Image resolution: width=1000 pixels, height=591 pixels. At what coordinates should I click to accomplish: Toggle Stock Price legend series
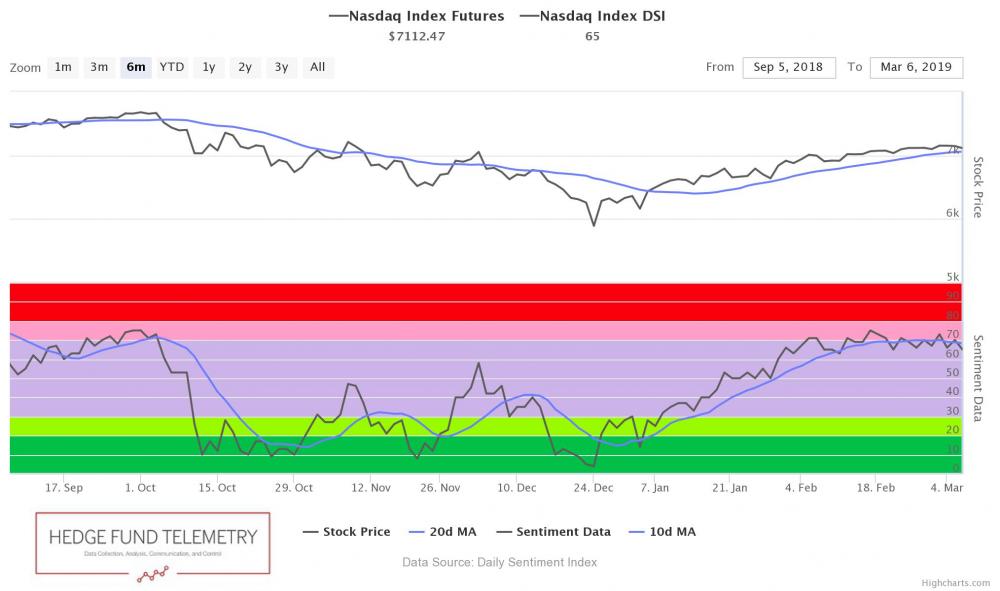point(346,532)
